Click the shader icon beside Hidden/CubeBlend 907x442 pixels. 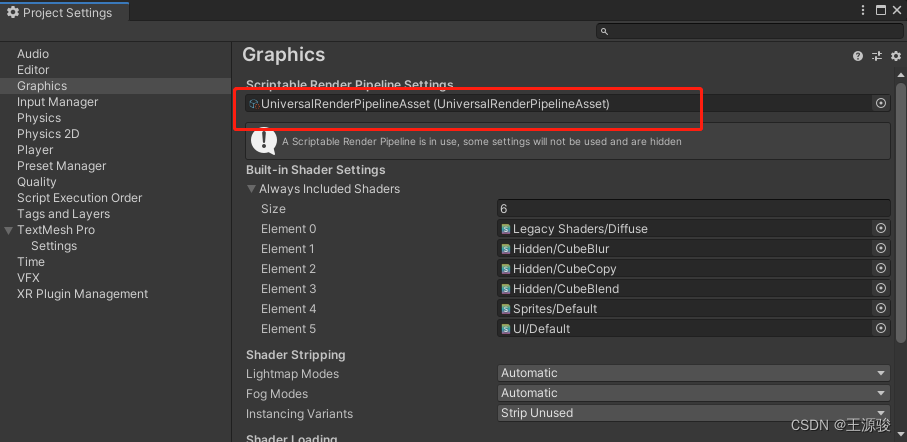[506, 289]
